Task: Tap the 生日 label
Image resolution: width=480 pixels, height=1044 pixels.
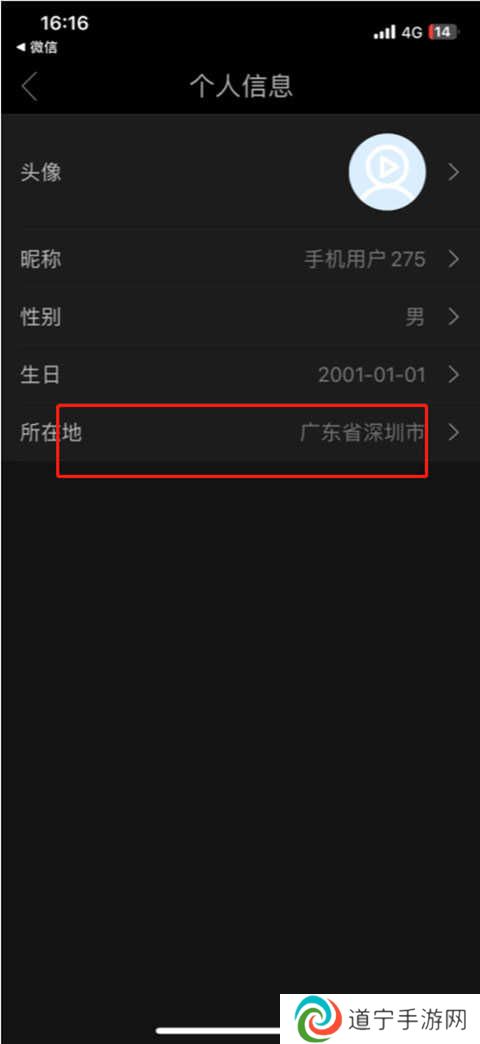Action: click(41, 375)
